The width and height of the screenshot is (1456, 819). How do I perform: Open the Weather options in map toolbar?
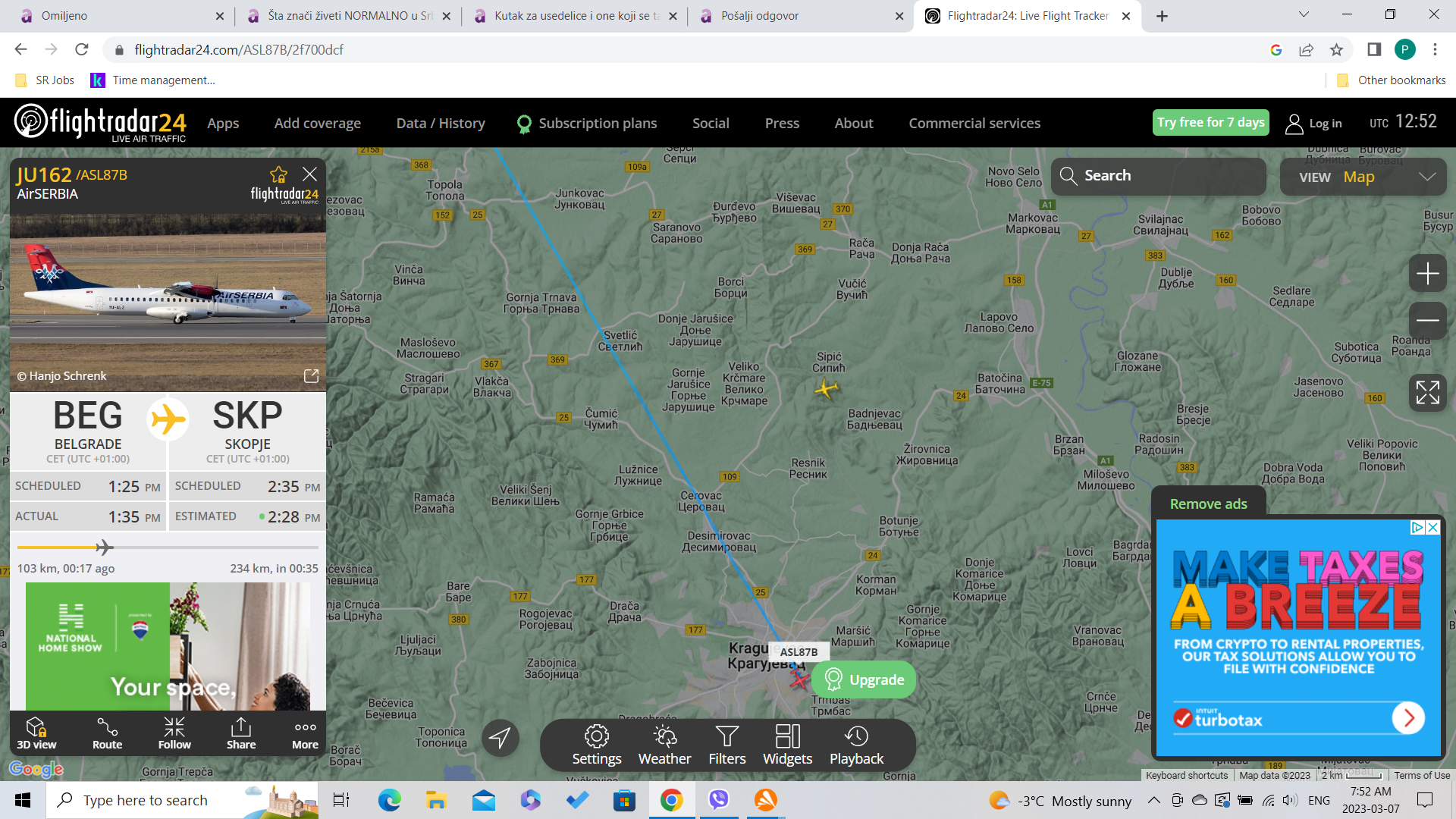pyautogui.click(x=664, y=745)
